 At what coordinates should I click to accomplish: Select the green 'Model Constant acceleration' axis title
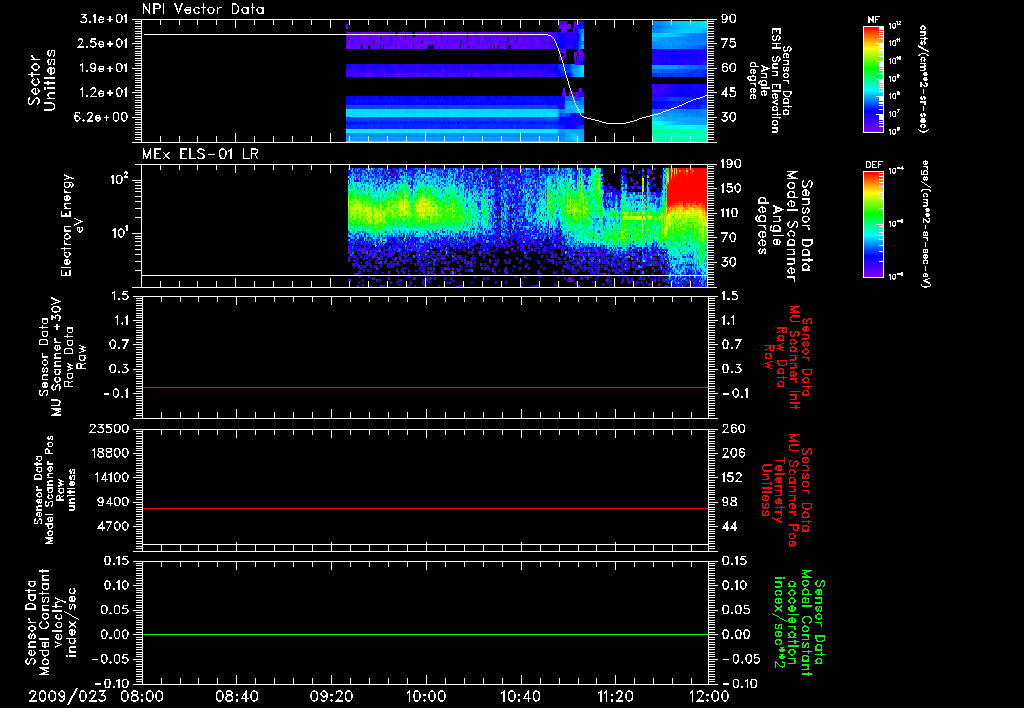[x=799, y=623]
